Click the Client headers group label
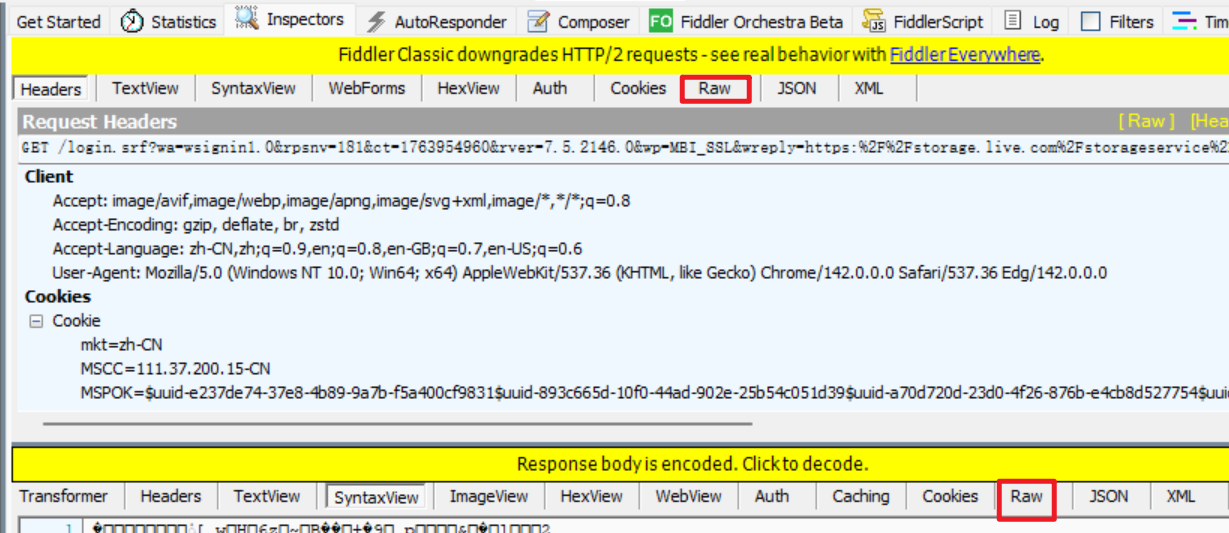 click(x=49, y=177)
